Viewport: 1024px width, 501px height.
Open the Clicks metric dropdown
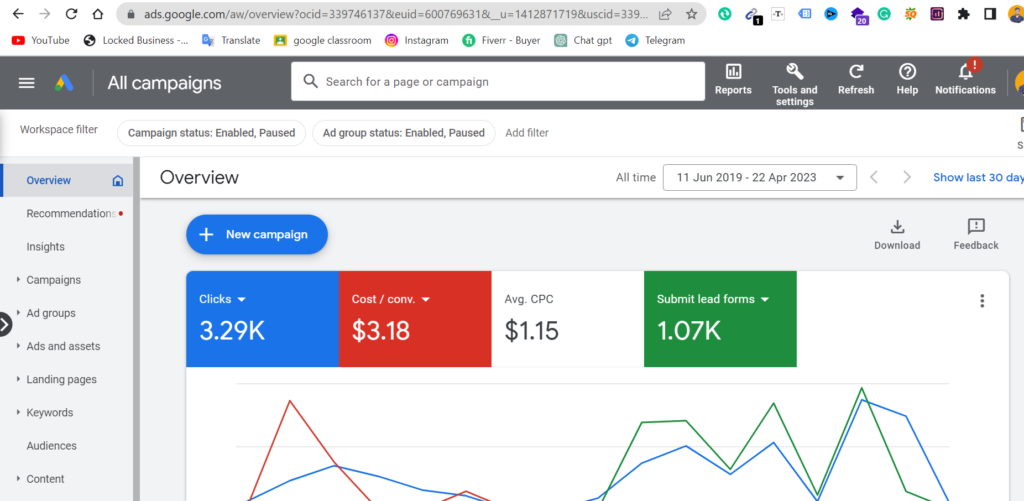tap(242, 299)
